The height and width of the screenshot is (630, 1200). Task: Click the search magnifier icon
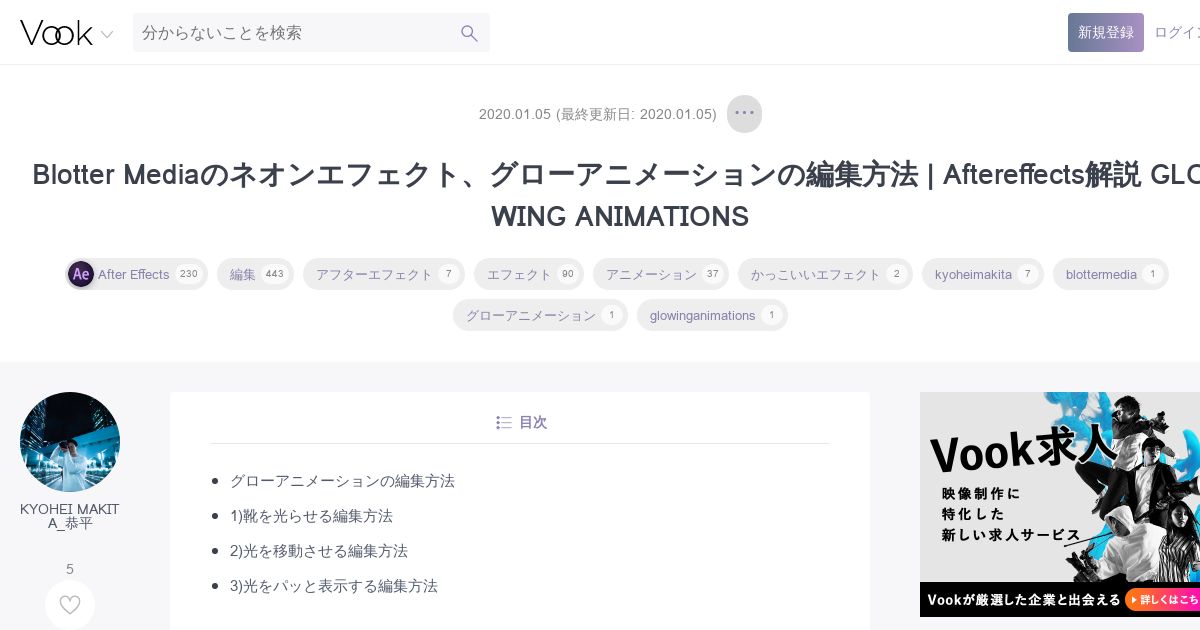coord(469,33)
